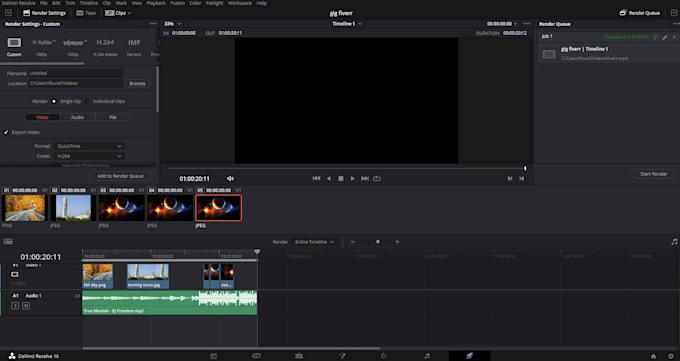
Task: Open timeline view options icon
Action: coord(8,242)
